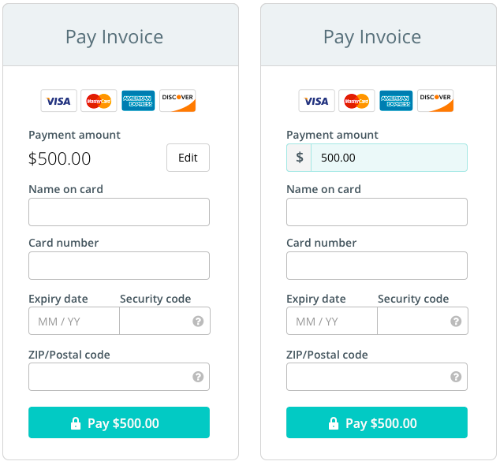The height and width of the screenshot is (465, 500).
Task: Focus the left Name on card field
Action: point(119,212)
